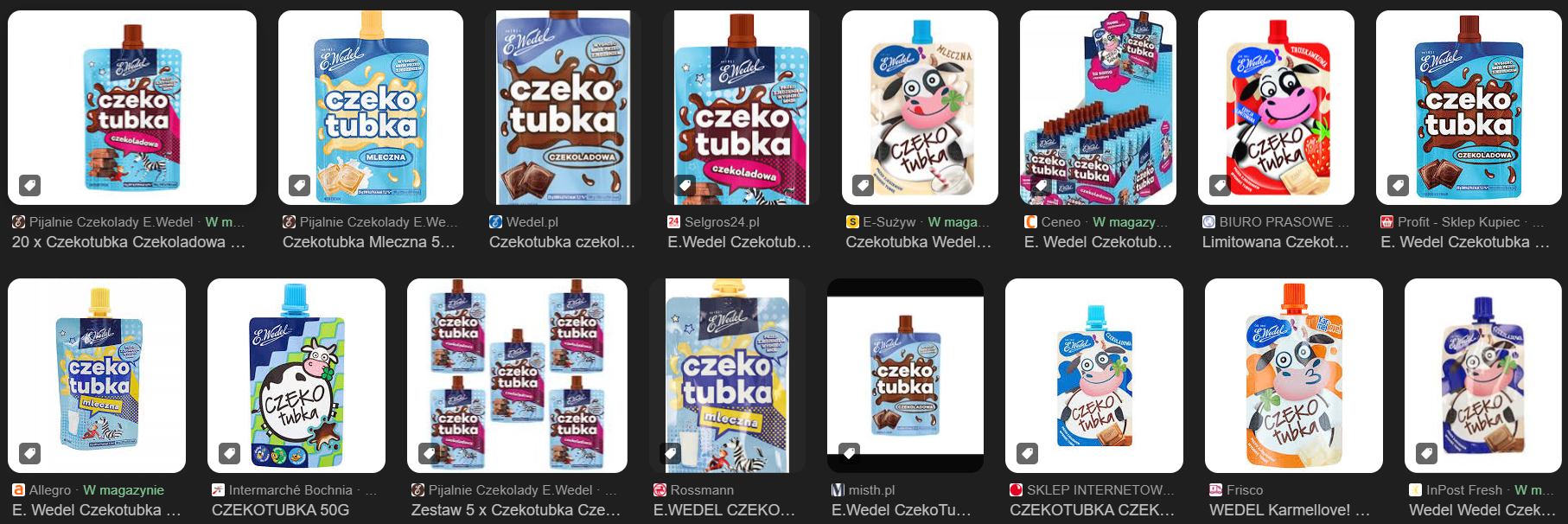Viewport: 1568px width, 524px height.
Task: Click the Allegro favicon icon
Action: point(18,490)
